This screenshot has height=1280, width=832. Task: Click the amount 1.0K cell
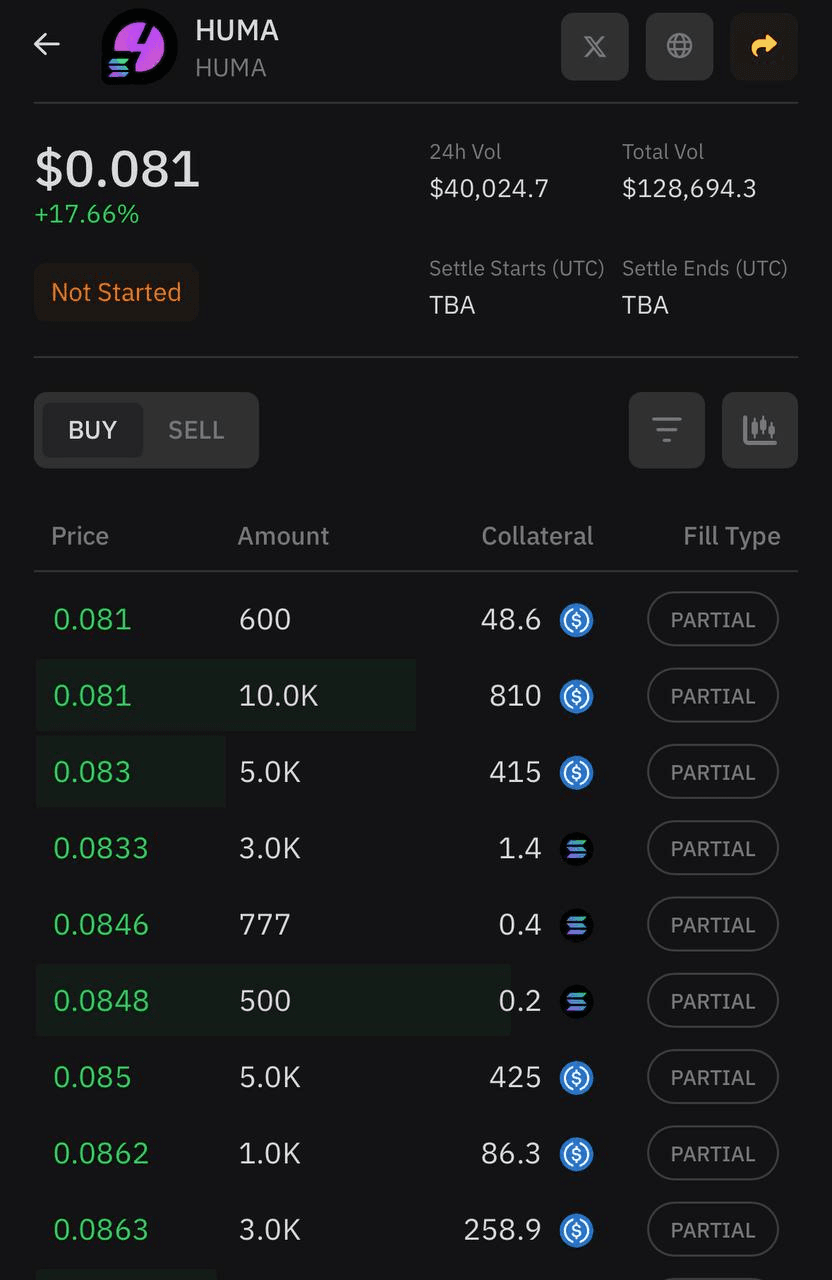tap(270, 1153)
